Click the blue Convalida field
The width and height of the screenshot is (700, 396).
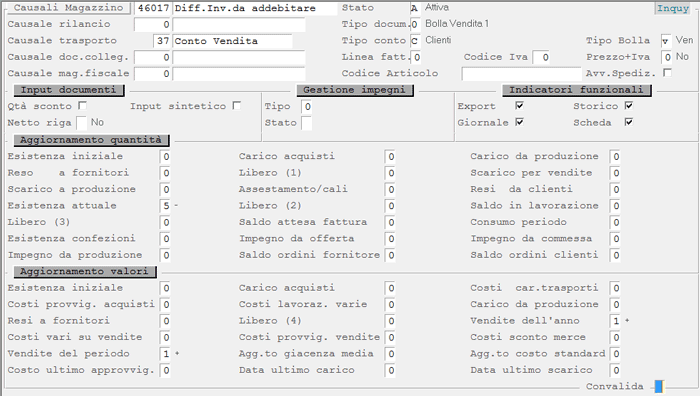click(659, 386)
